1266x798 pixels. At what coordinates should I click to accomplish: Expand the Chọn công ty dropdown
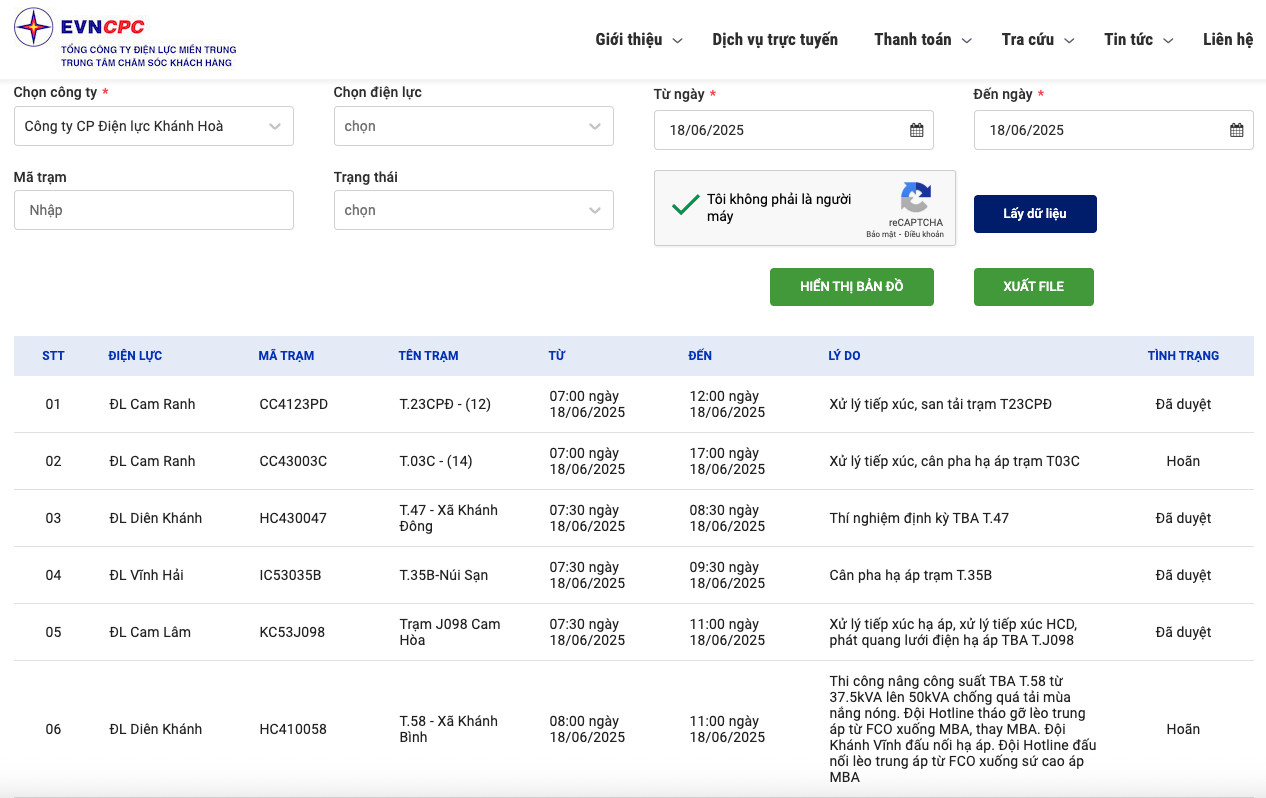pyautogui.click(x=153, y=126)
